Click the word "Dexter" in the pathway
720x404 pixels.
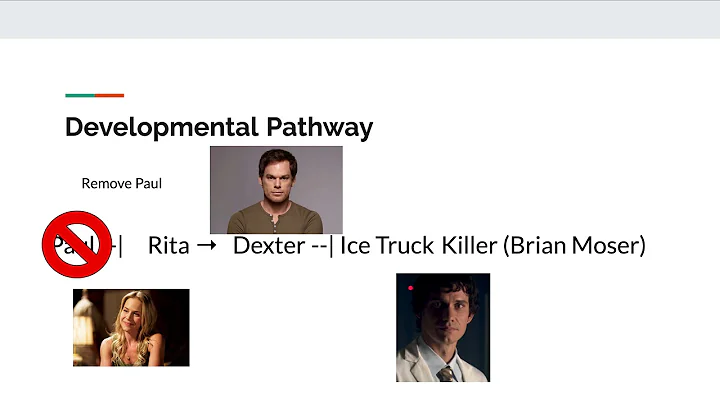(x=268, y=245)
